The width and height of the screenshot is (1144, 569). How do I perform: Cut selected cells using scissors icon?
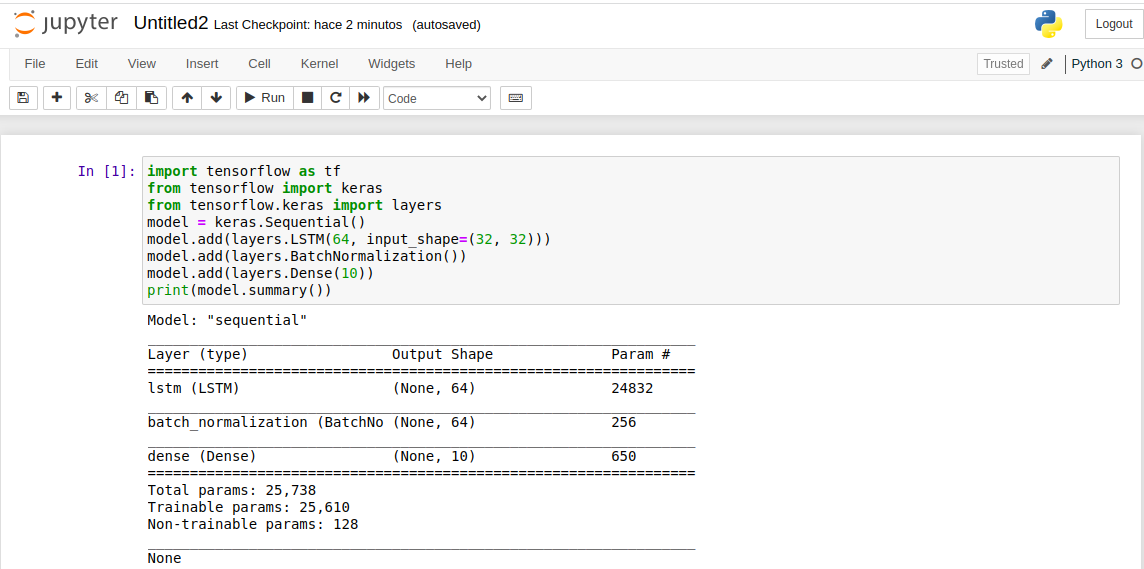(91, 98)
